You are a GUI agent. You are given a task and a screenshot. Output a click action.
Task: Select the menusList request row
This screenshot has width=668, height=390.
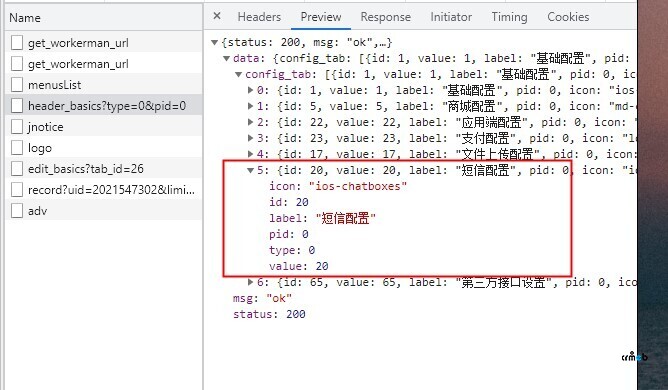click(104, 84)
